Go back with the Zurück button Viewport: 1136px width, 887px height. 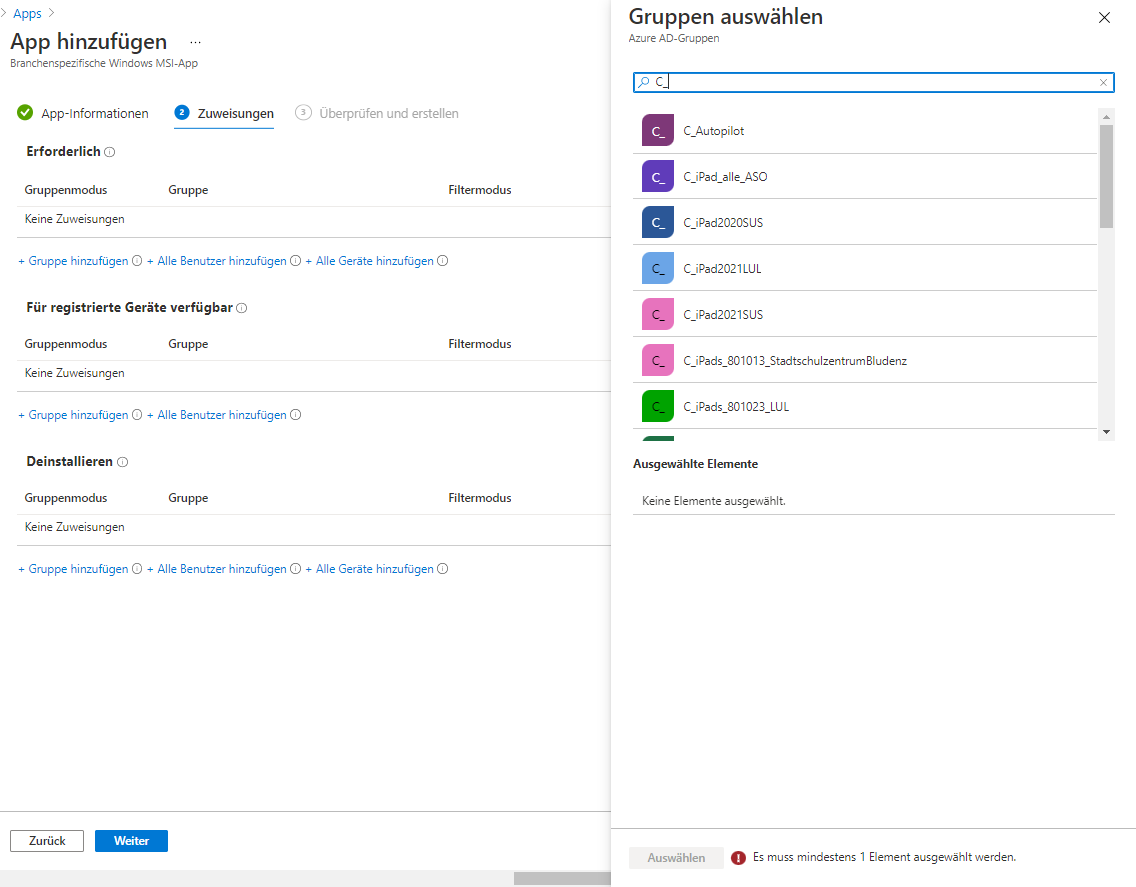tap(47, 841)
